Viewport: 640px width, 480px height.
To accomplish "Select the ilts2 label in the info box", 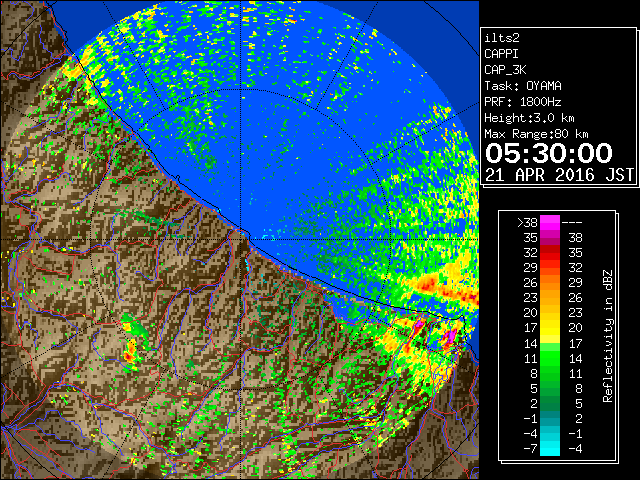I will click(x=502, y=38).
